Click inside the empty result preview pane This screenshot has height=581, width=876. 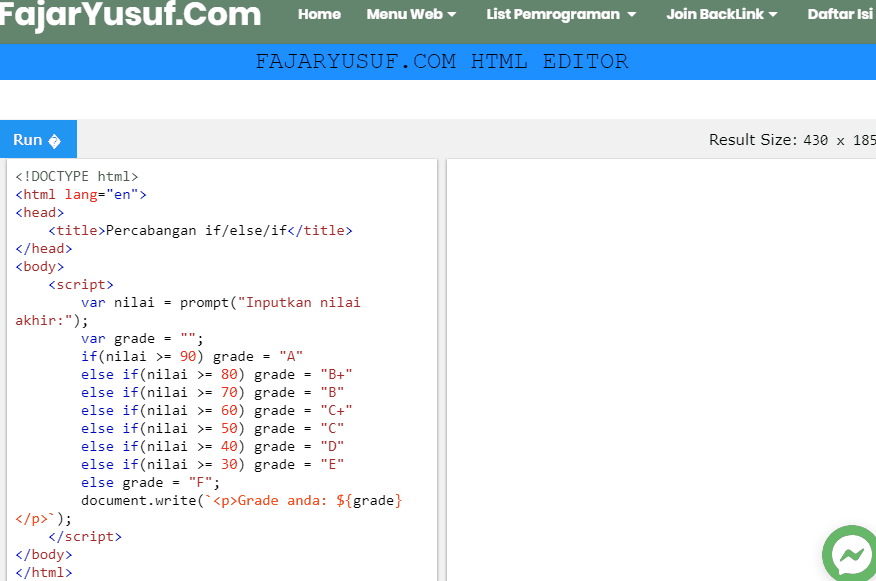[x=660, y=350]
